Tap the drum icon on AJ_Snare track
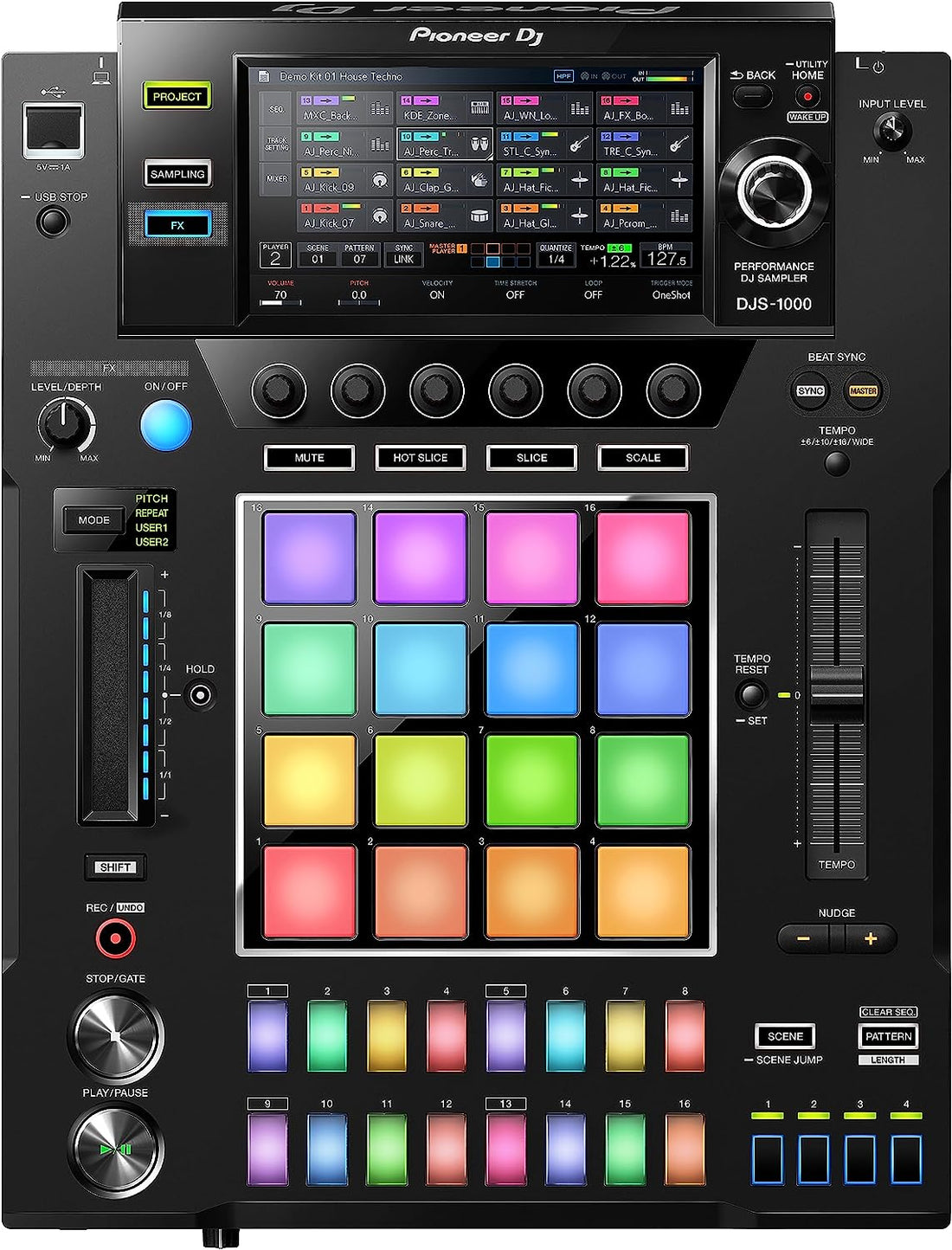The width and height of the screenshot is (952, 1250). coord(479,216)
